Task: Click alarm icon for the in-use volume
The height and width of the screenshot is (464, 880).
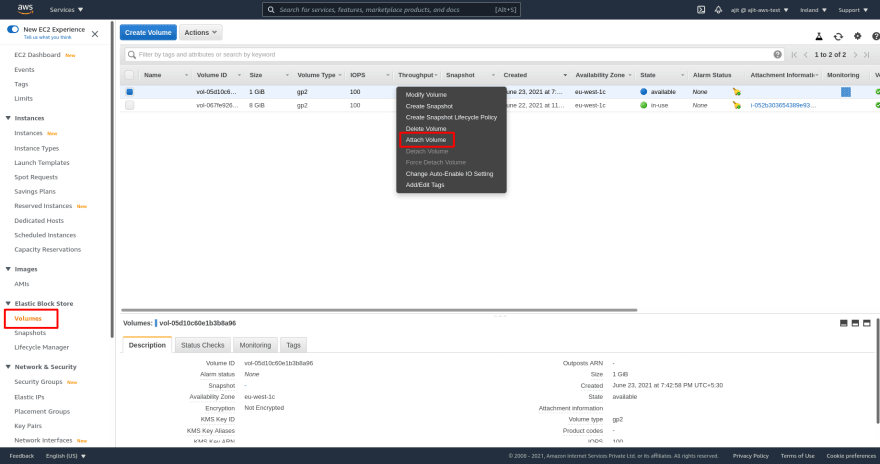Action: 736,105
